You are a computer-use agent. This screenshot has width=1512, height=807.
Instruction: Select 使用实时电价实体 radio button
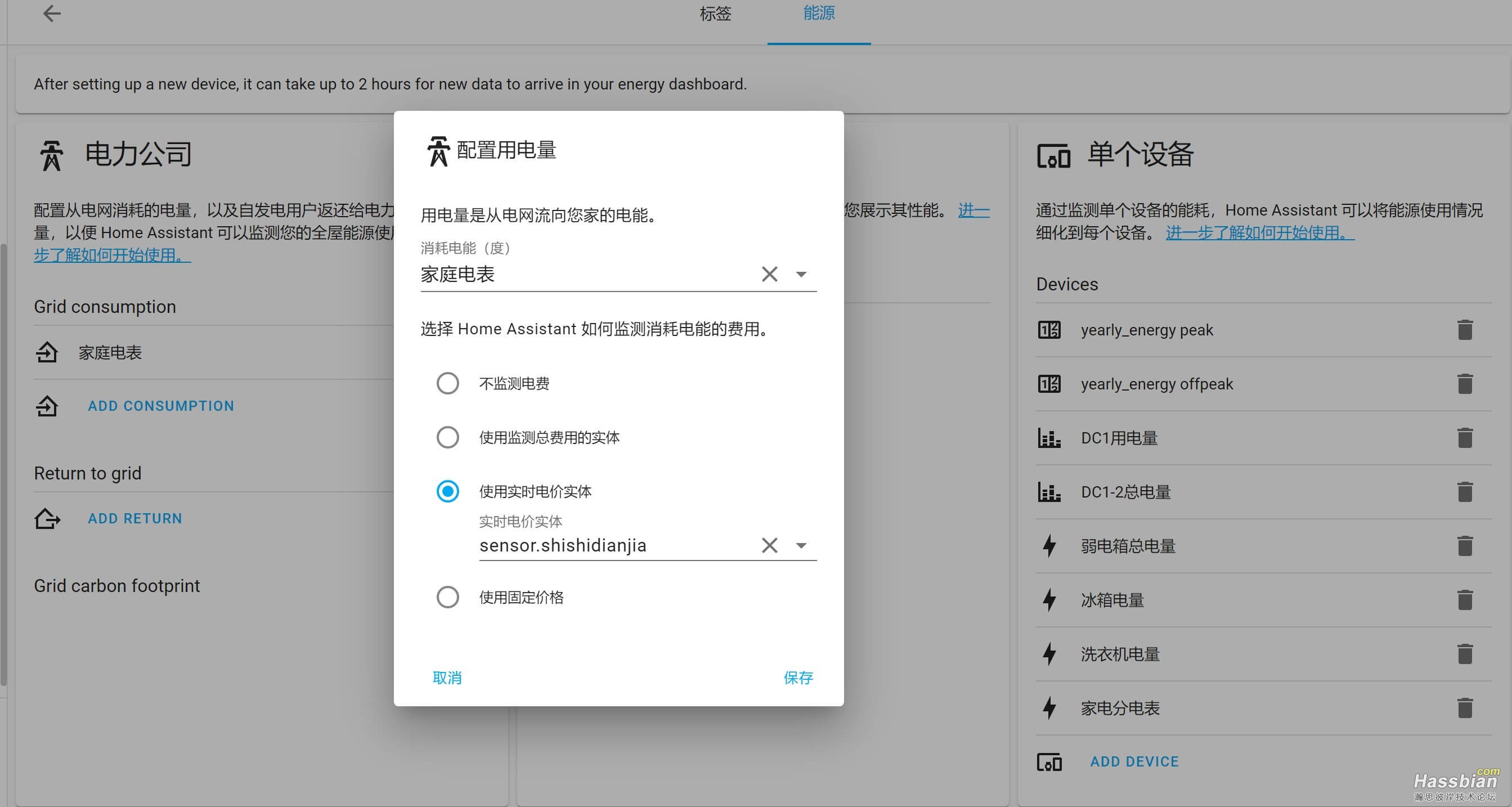(x=447, y=491)
